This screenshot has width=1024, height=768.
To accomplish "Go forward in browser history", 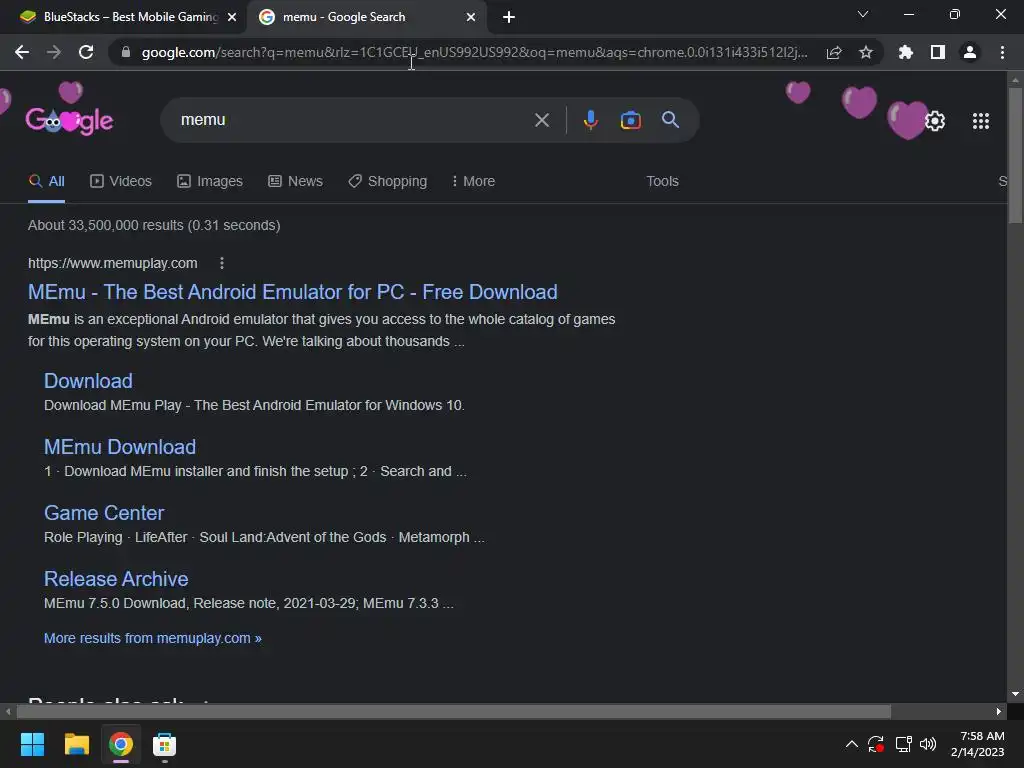I will (x=54, y=52).
